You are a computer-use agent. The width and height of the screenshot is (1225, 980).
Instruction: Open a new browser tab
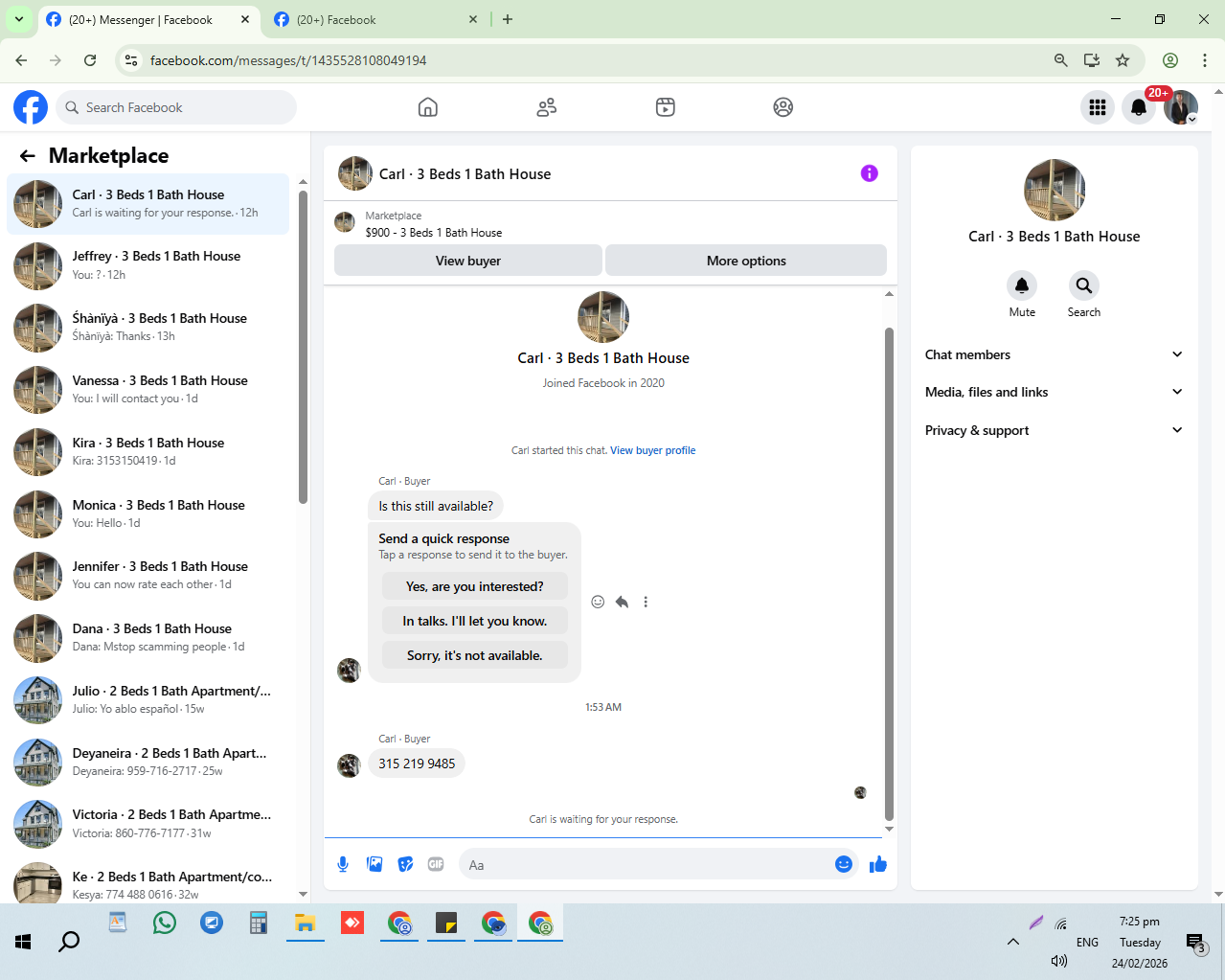pos(508,19)
